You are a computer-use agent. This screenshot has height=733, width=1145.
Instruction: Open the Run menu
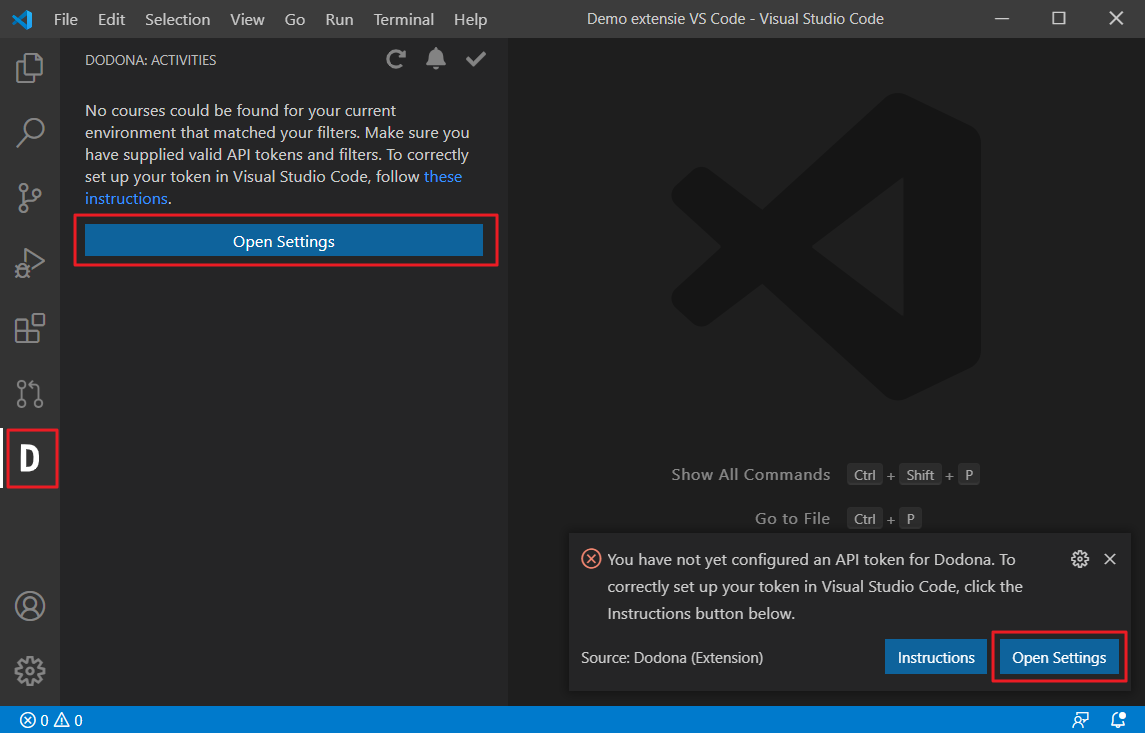(x=340, y=20)
